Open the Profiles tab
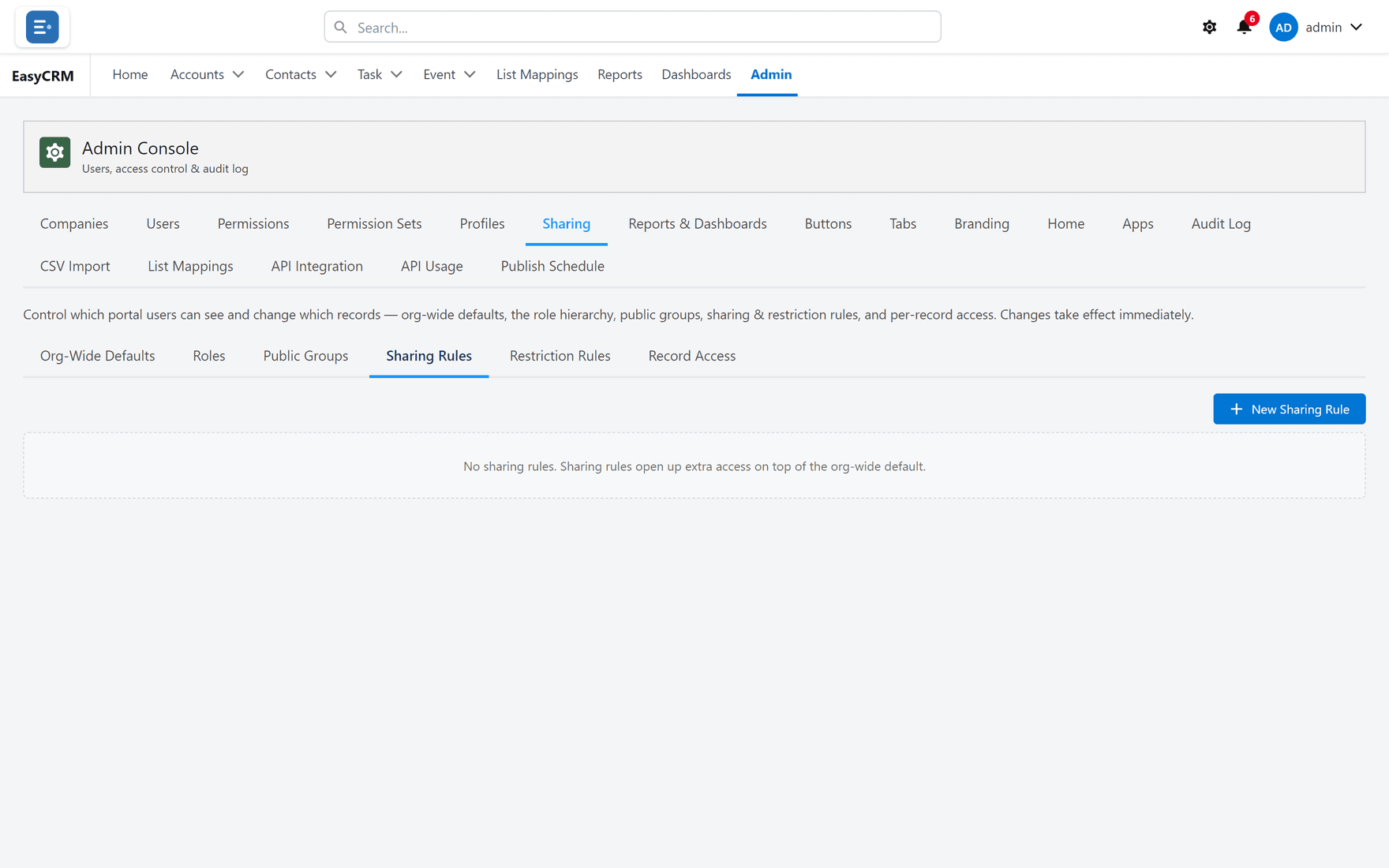 (x=482, y=223)
